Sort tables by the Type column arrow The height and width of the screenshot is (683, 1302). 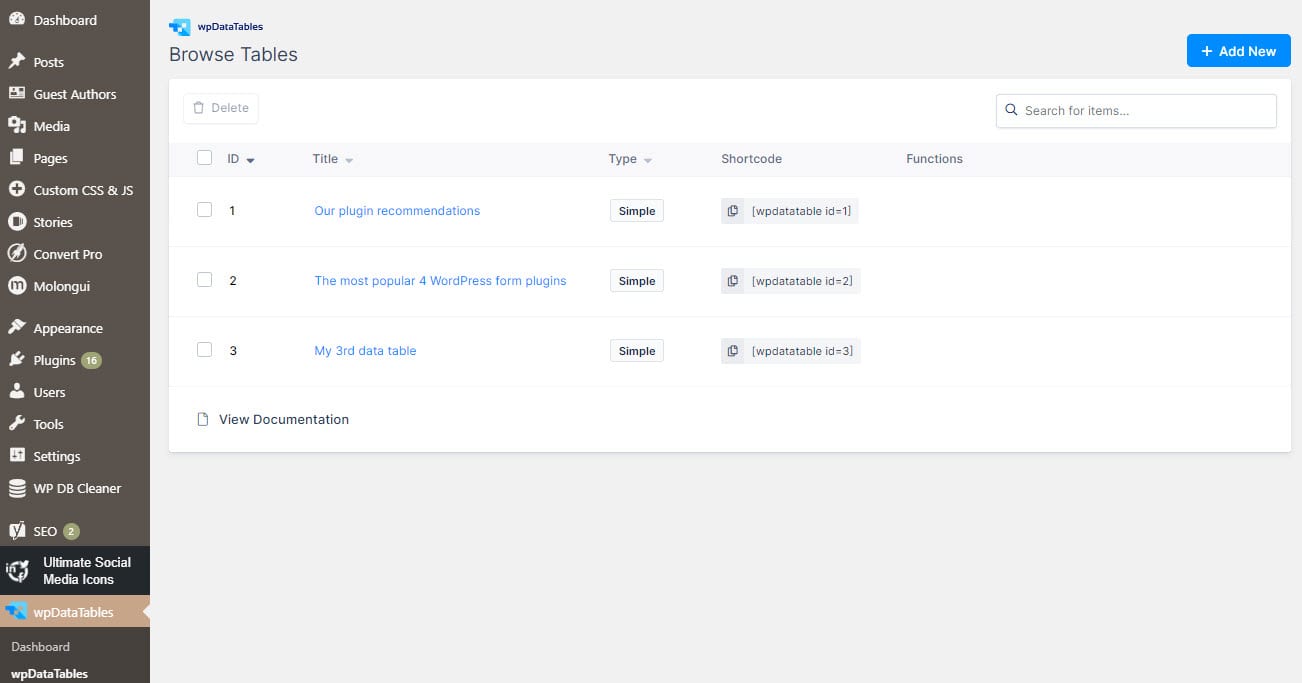pyautogui.click(x=648, y=160)
